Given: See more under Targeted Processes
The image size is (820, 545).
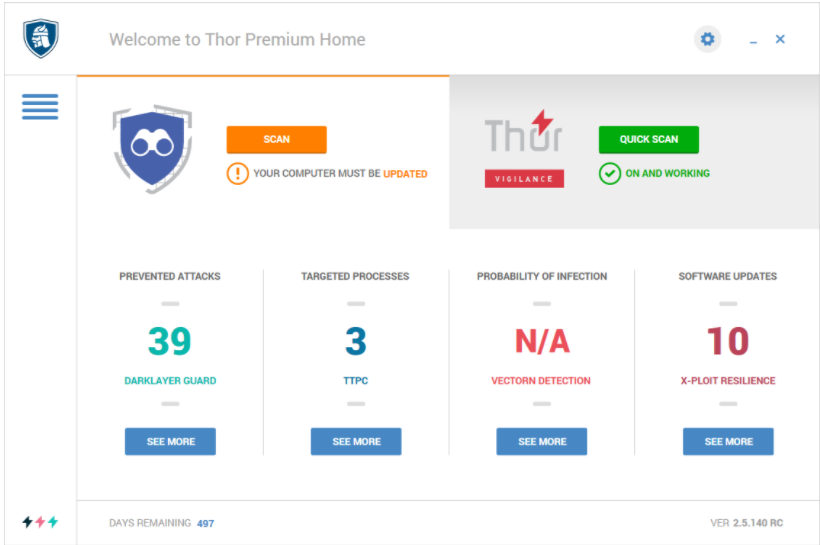Looking at the screenshot, I should click(356, 441).
